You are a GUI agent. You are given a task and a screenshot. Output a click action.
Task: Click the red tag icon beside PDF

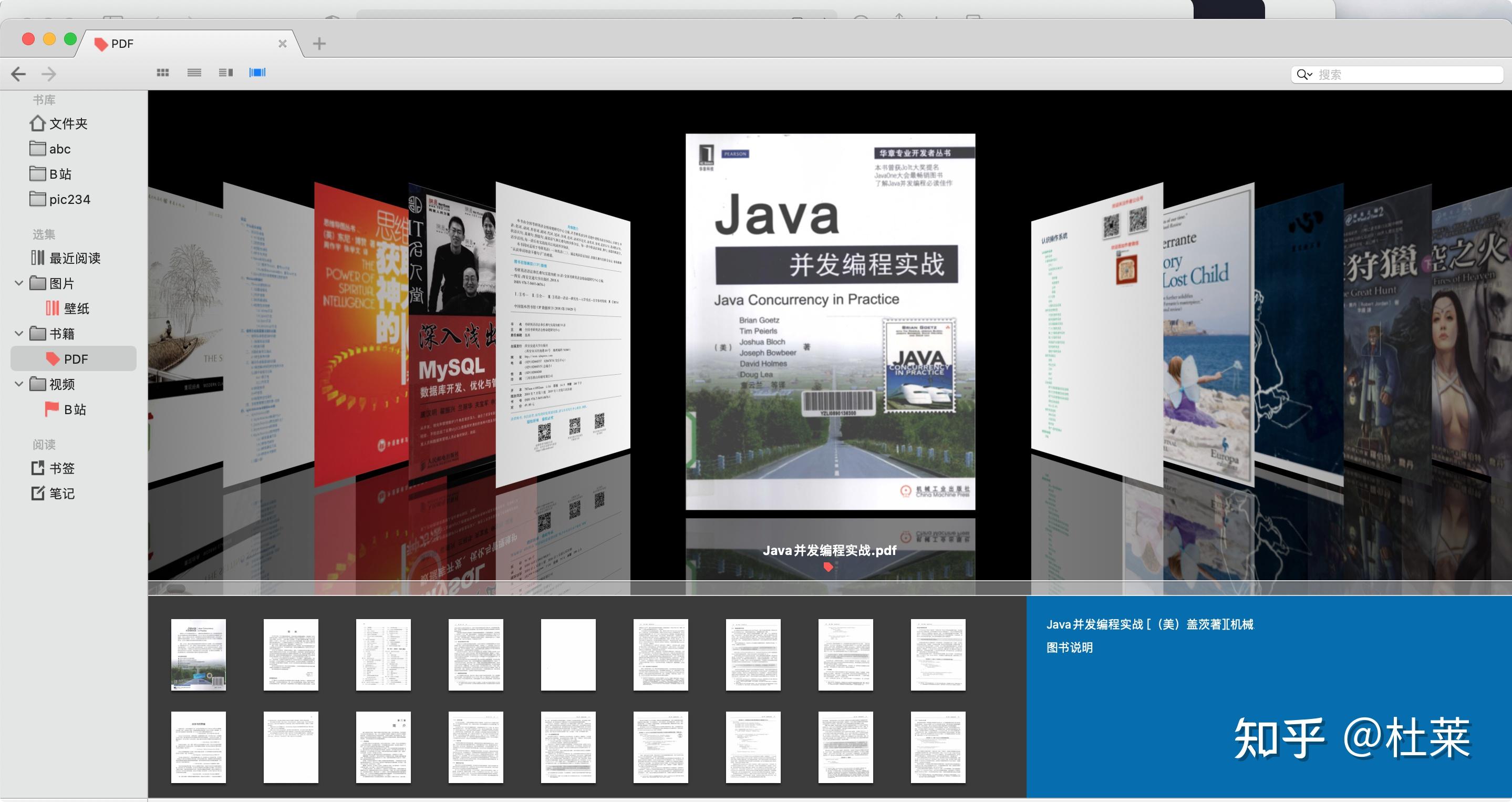pos(53,359)
